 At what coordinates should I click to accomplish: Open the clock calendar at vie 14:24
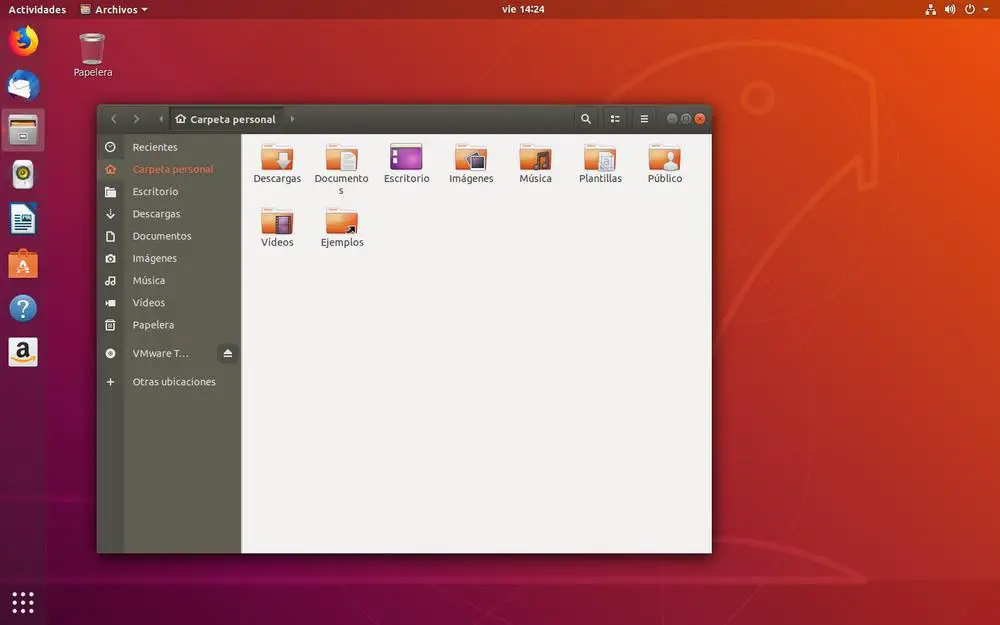(x=522, y=9)
